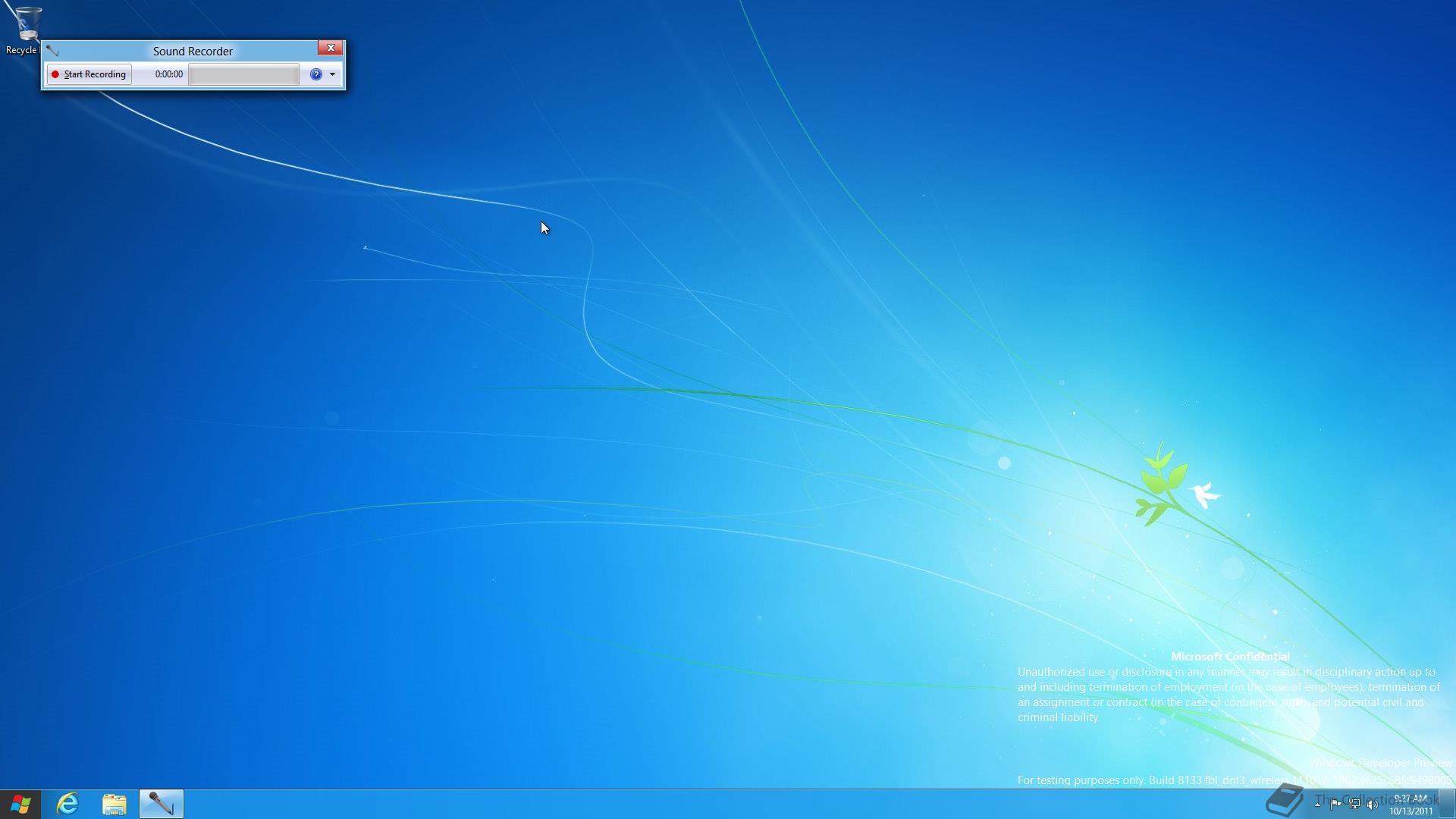
Task: Close the Sound Recorder window
Action: (x=331, y=48)
